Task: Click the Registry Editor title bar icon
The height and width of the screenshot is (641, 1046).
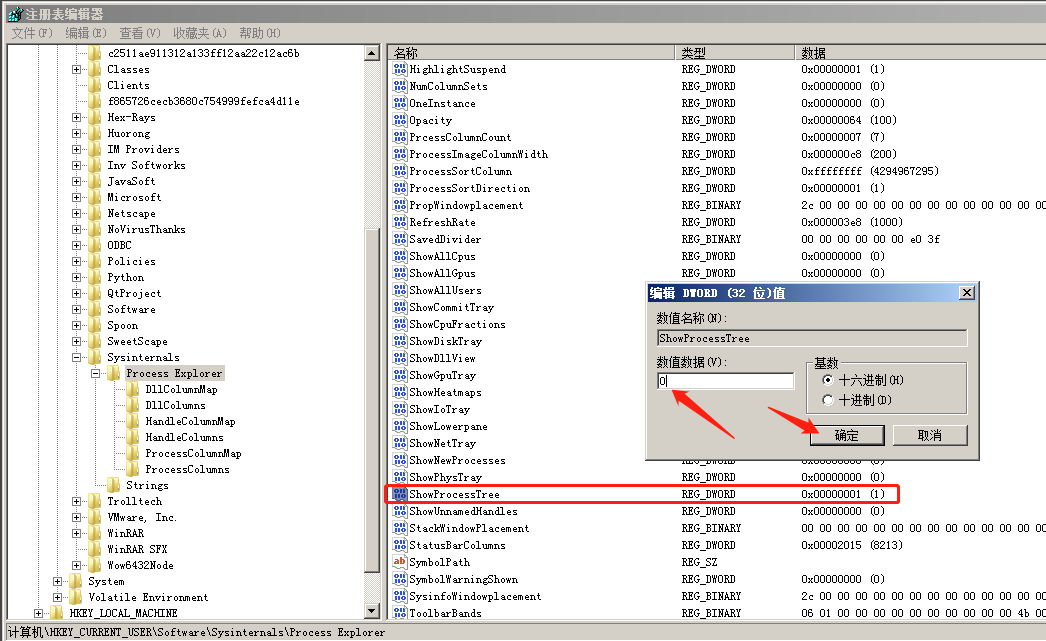Action: [15, 14]
